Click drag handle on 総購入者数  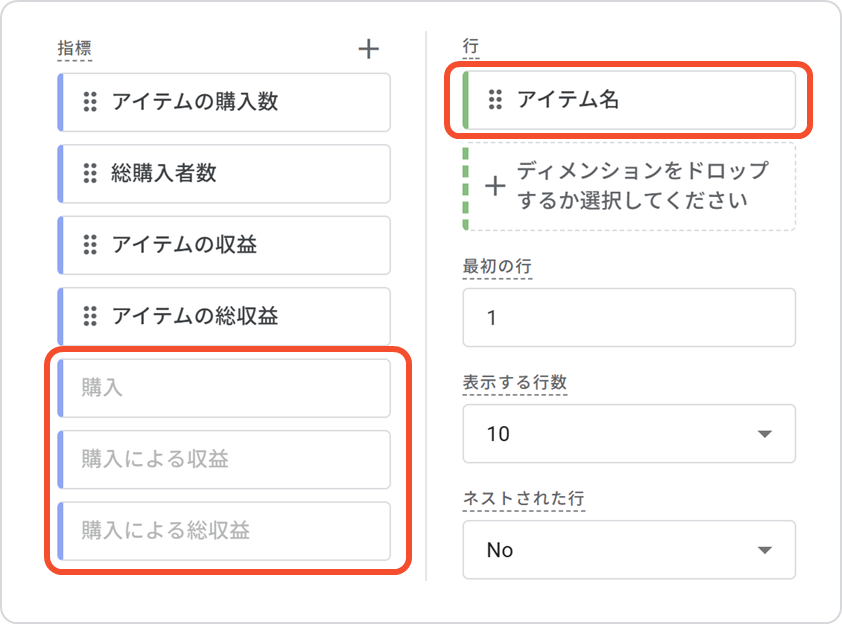(90, 173)
